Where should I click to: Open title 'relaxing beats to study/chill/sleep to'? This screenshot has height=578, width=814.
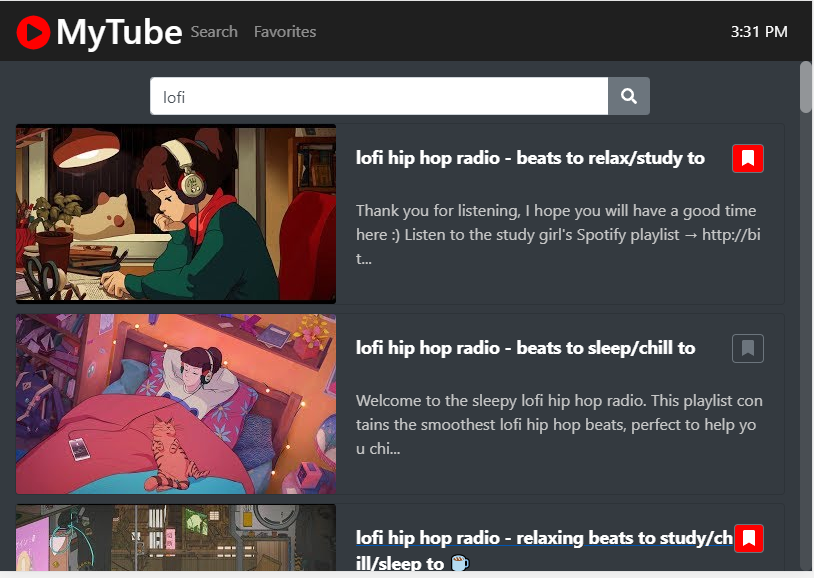[x=544, y=550]
